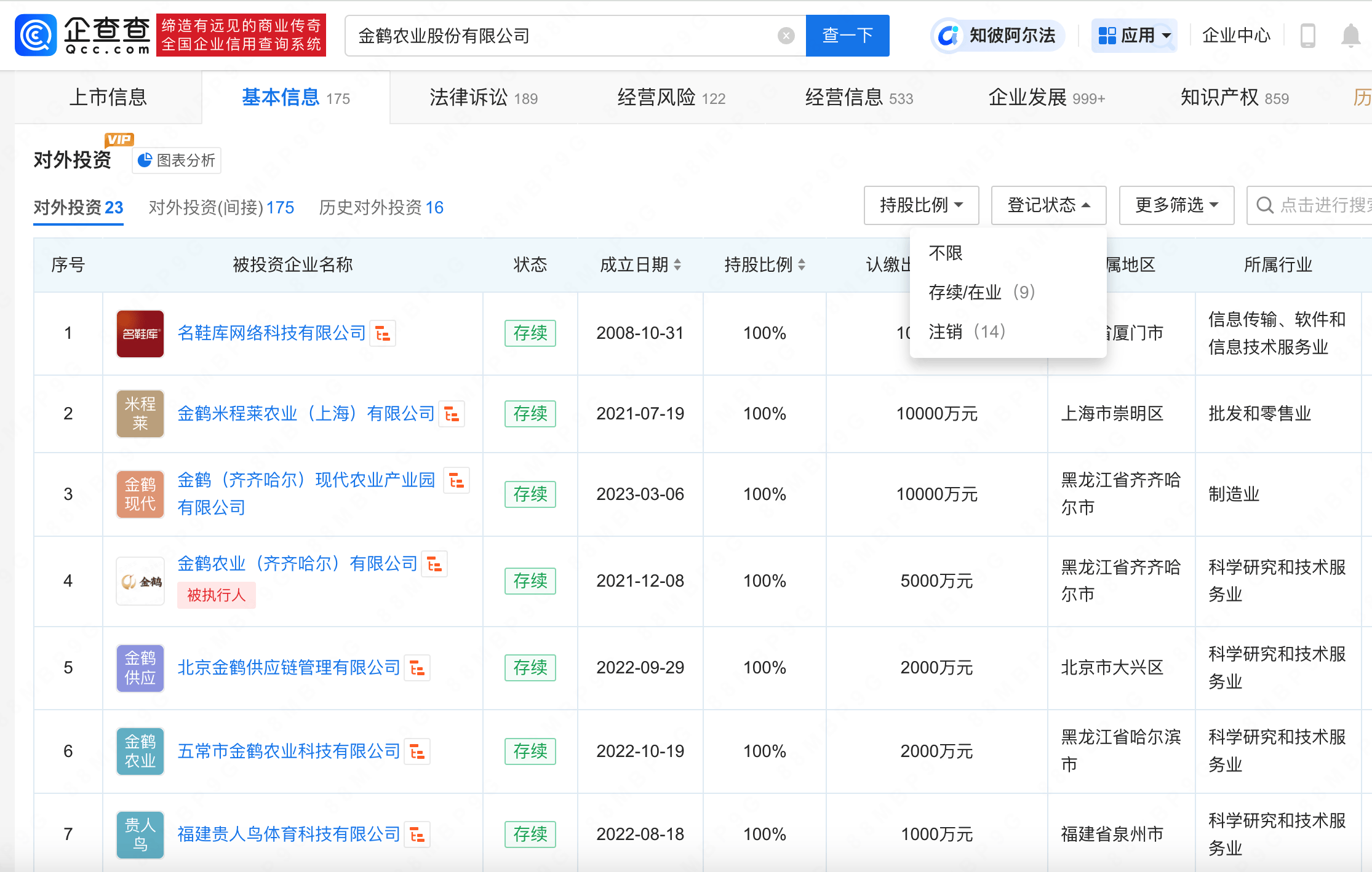This screenshot has width=1372, height=872.
Task: Switch to 知识产权 tab
Action: click(x=1234, y=97)
